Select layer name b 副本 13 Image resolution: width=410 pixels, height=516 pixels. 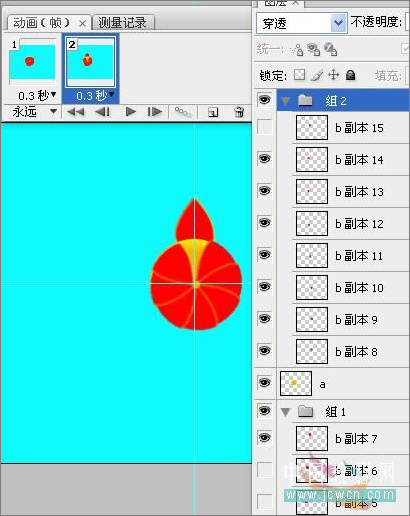click(359, 192)
